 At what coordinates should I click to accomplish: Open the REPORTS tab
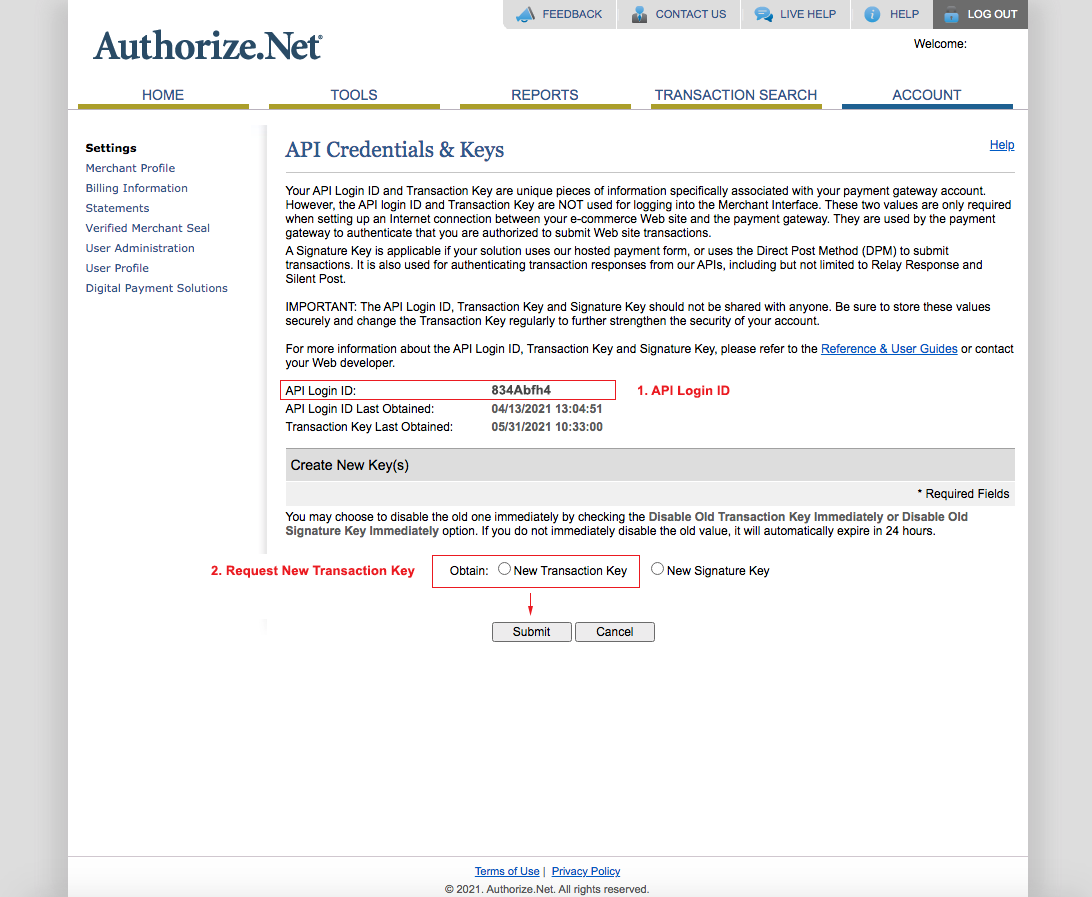click(545, 95)
